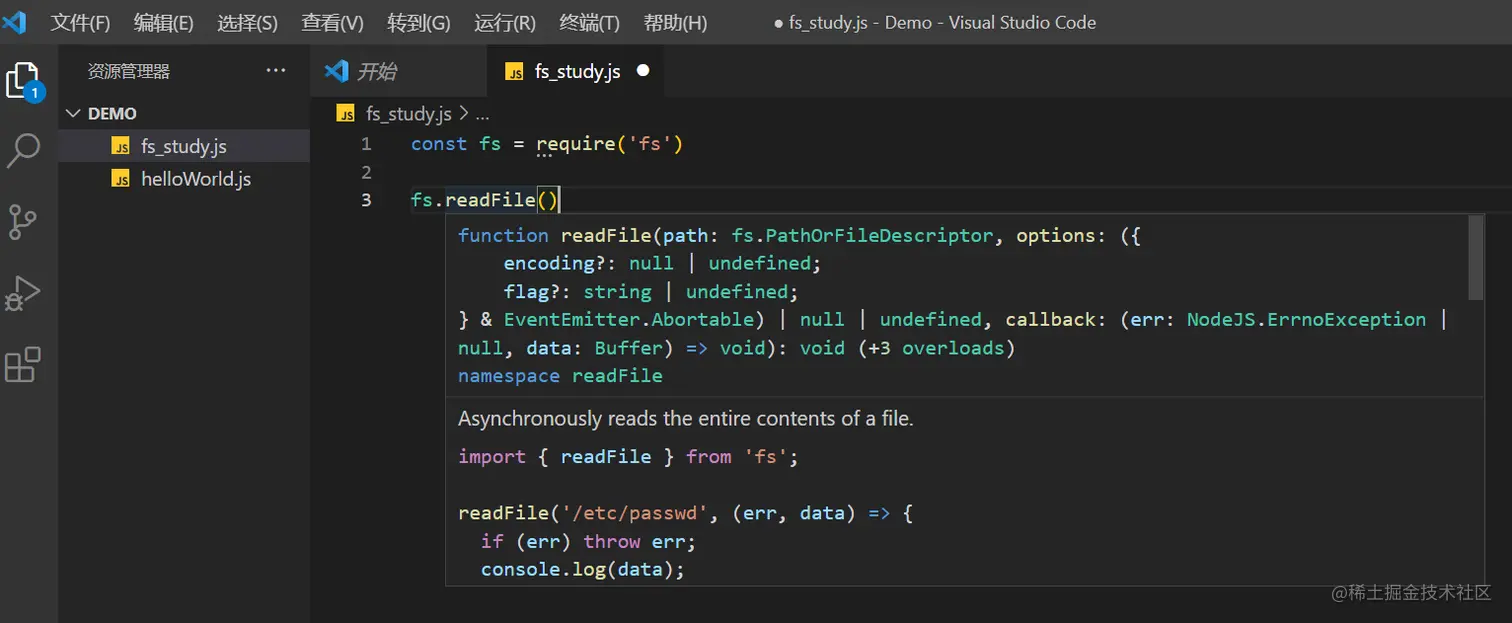The width and height of the screenshot is (1512, 623).
Task: Click the import readFile example line
Action: point(628,457)
